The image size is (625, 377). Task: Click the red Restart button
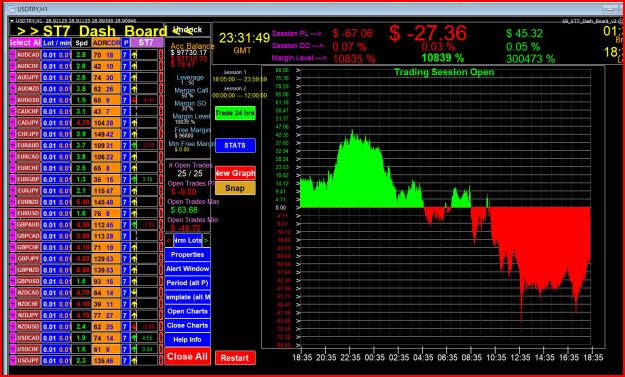pyautogui.click(x=235, y=358)
